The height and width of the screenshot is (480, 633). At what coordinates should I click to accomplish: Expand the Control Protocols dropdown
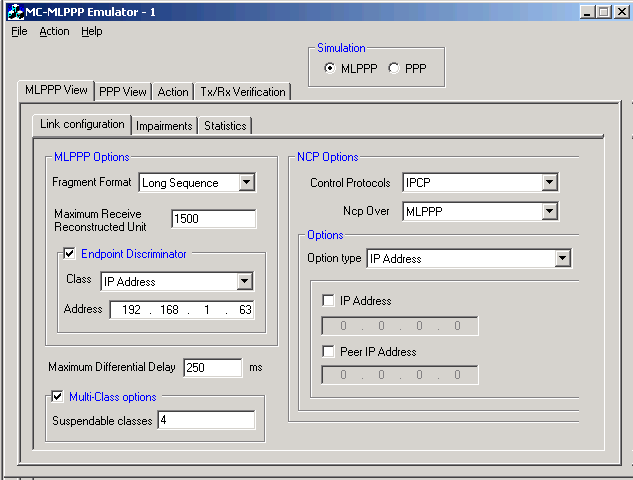tap(549, 182)
